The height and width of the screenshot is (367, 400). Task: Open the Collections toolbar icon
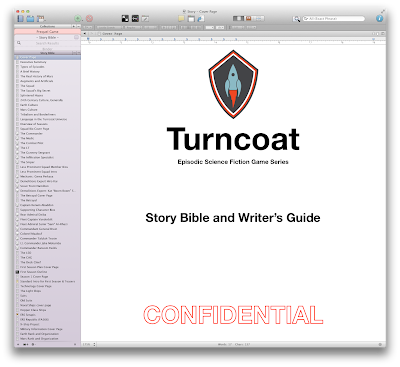click(30, 19)
